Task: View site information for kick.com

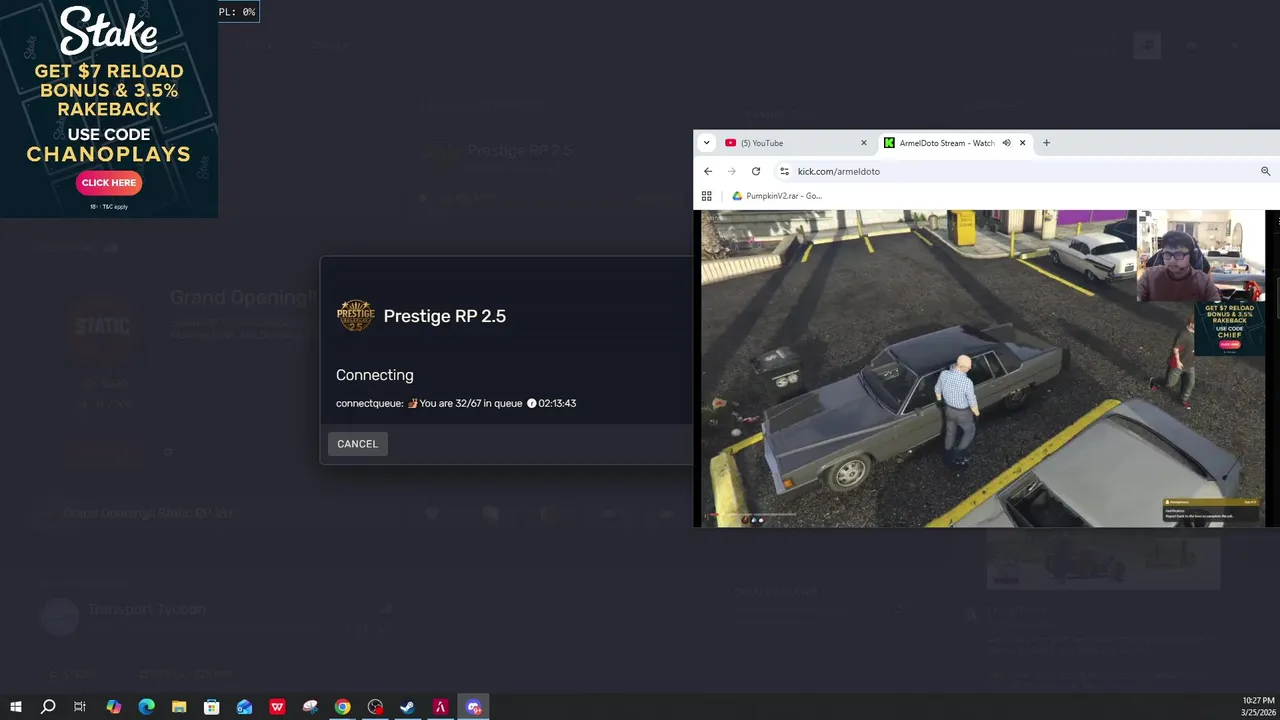Action: (x=784, y=171)
